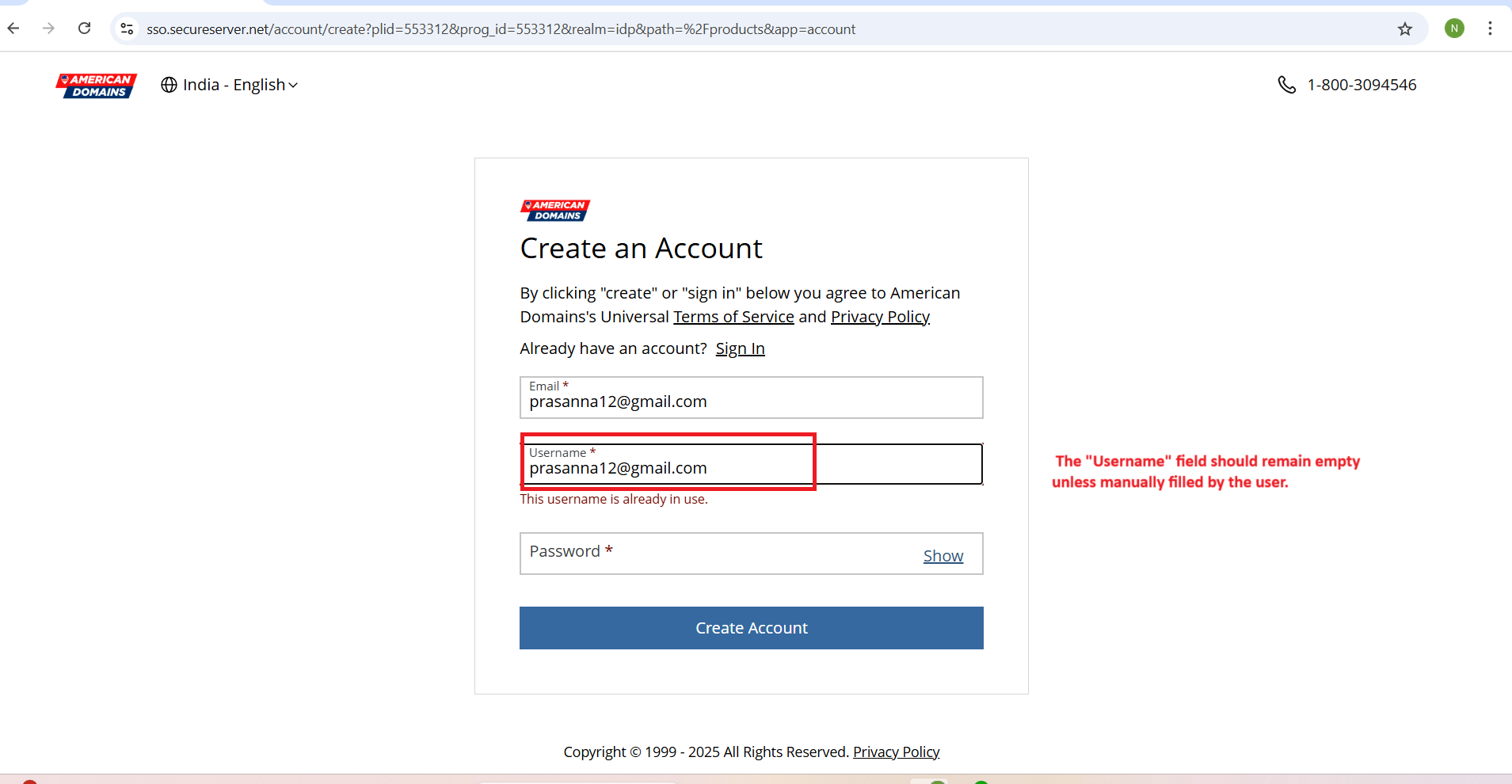Click into the Username field
This screenshot has height=784, width=1512.
click(751, 468)
